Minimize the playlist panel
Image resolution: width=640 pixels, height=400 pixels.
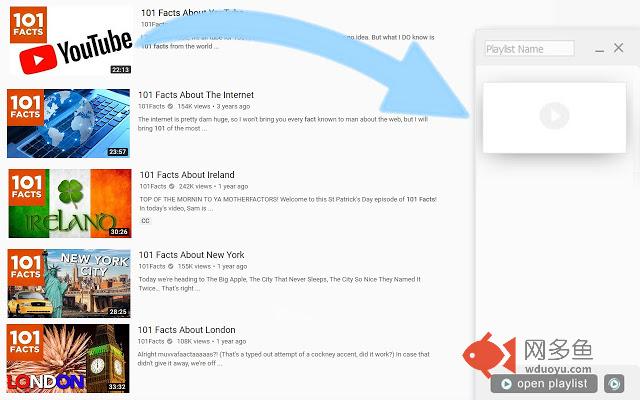click(x=599, y=50)
